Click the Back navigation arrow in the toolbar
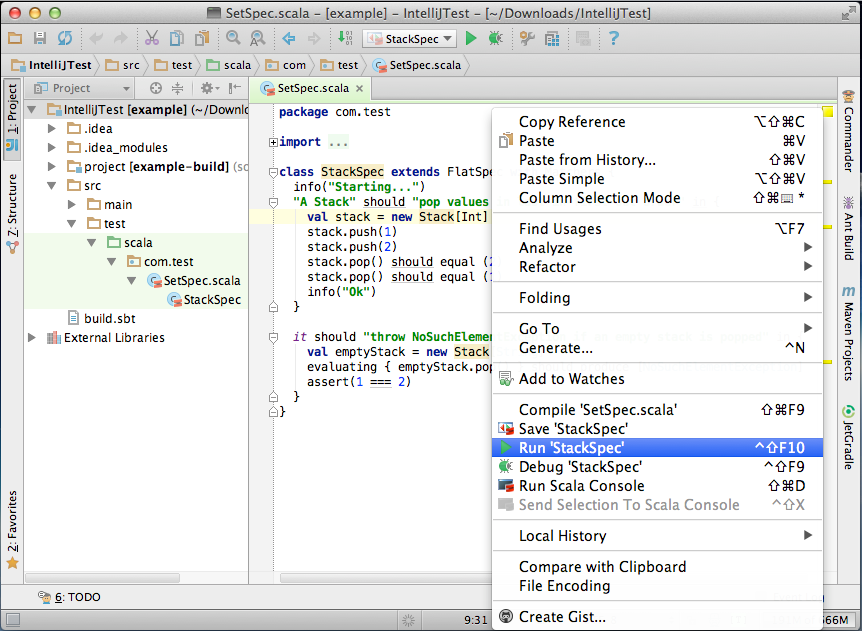Viewport: 862px width, 631px height. pyautogui.click(x=291, y=38)
